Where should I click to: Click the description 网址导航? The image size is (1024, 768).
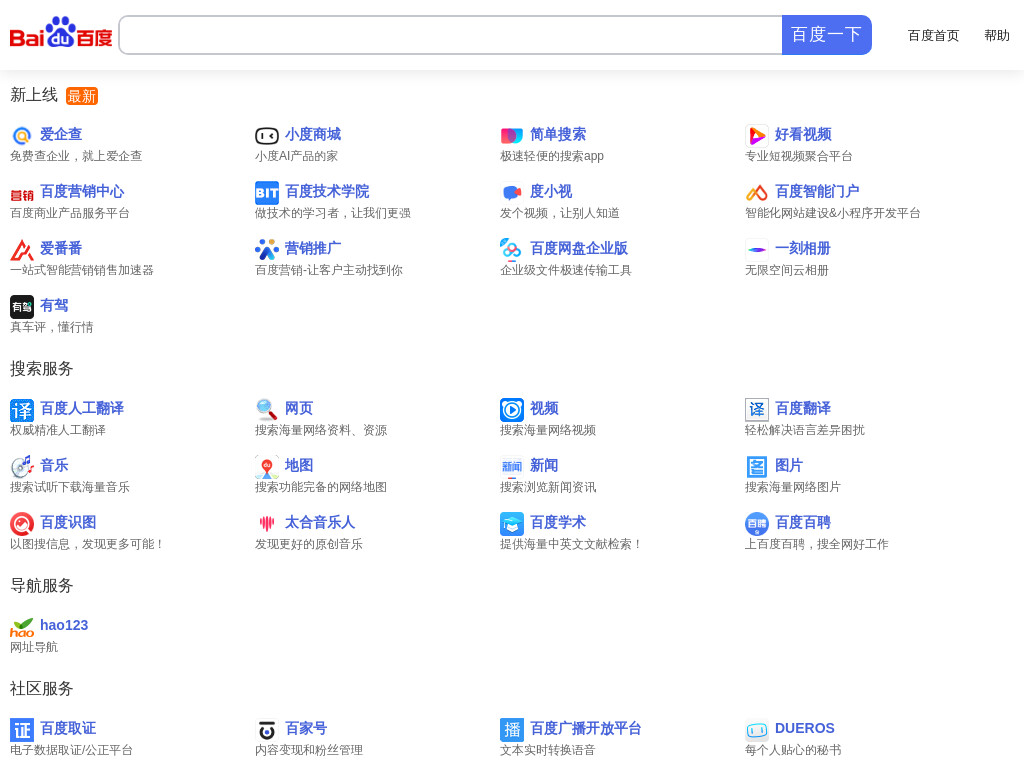click(34, 647)
